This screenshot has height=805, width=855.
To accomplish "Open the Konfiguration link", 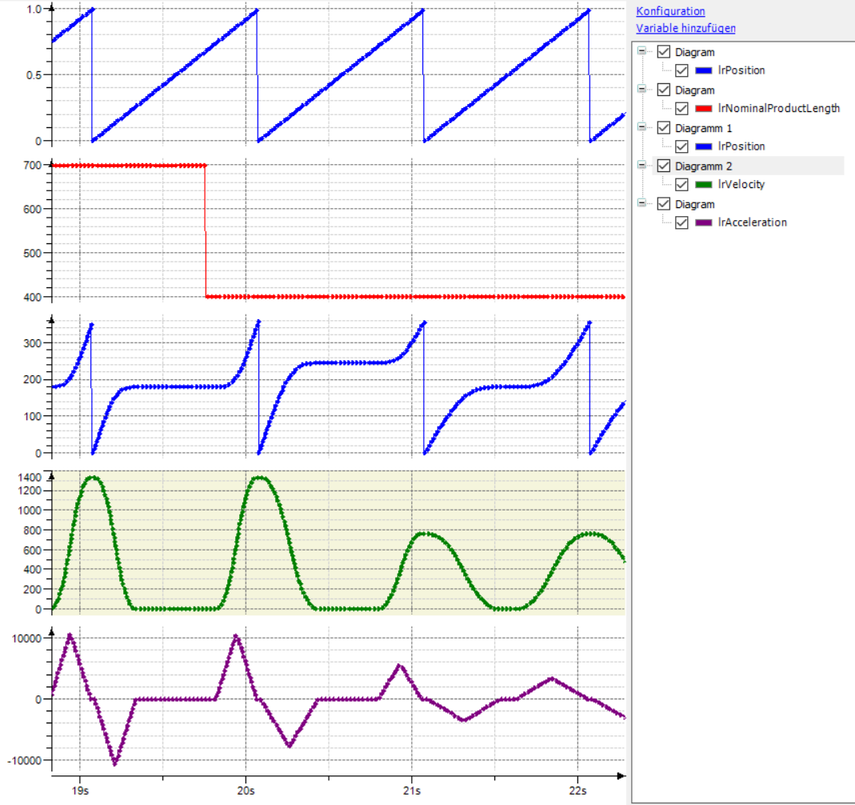I will [x=670, y=11].
